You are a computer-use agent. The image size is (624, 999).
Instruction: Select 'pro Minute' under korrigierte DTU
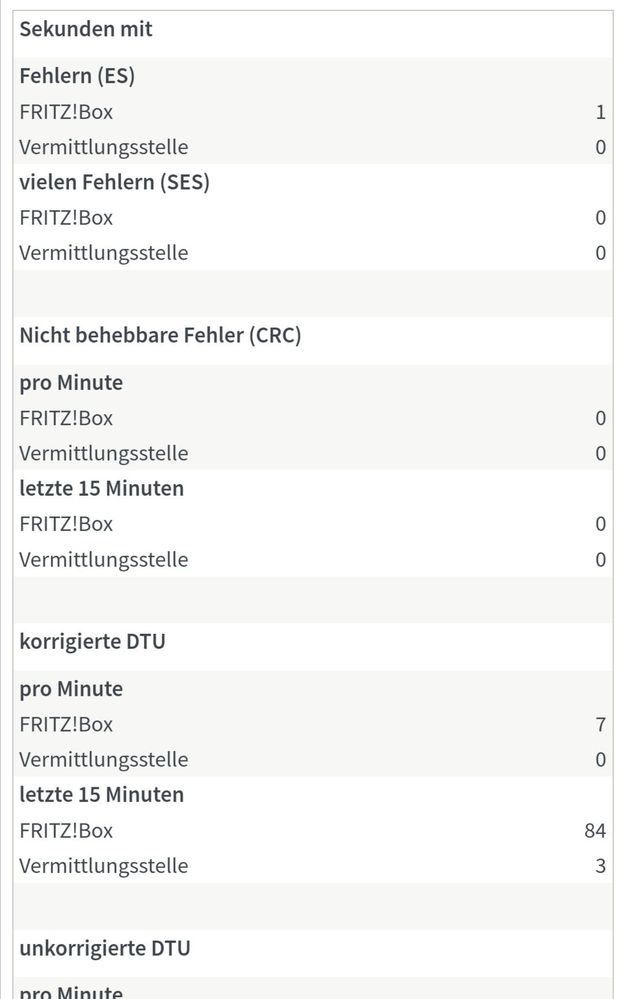coord(71,689)
